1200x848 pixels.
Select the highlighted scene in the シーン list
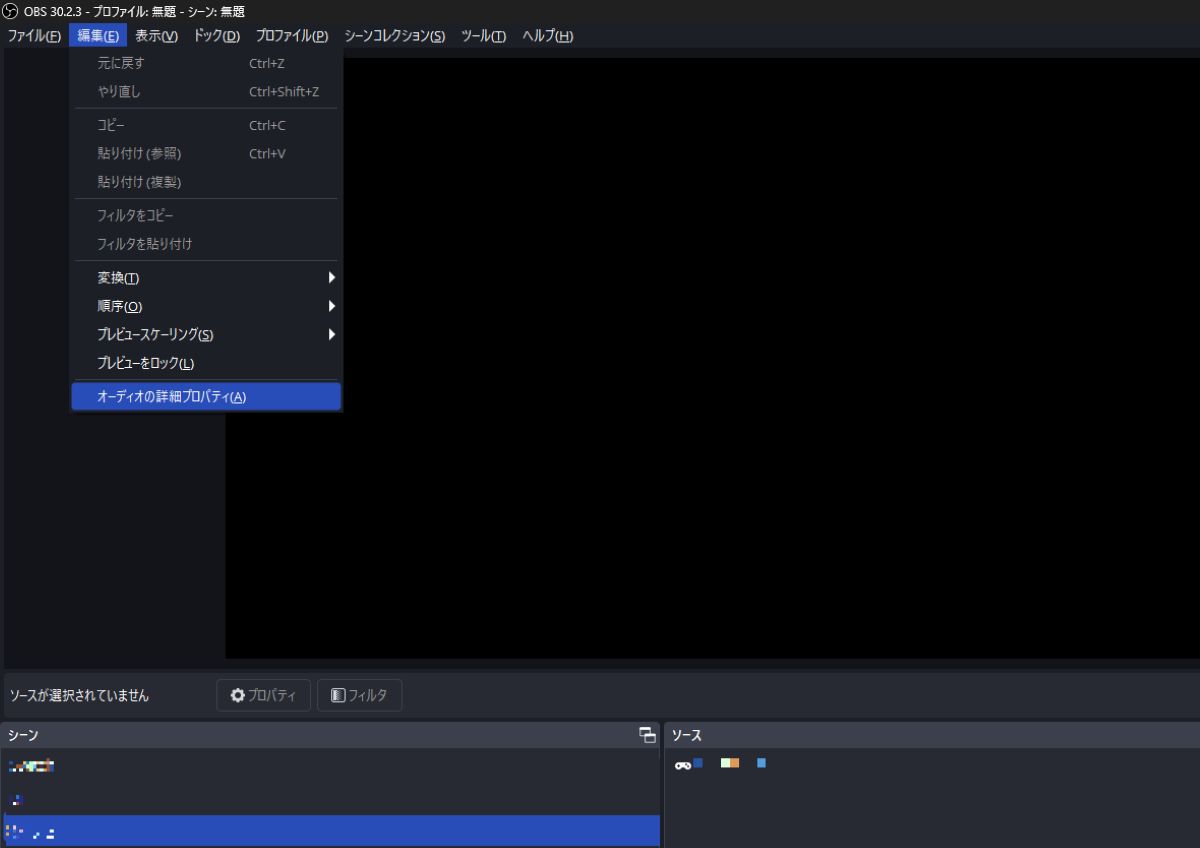tap(330, 831)
